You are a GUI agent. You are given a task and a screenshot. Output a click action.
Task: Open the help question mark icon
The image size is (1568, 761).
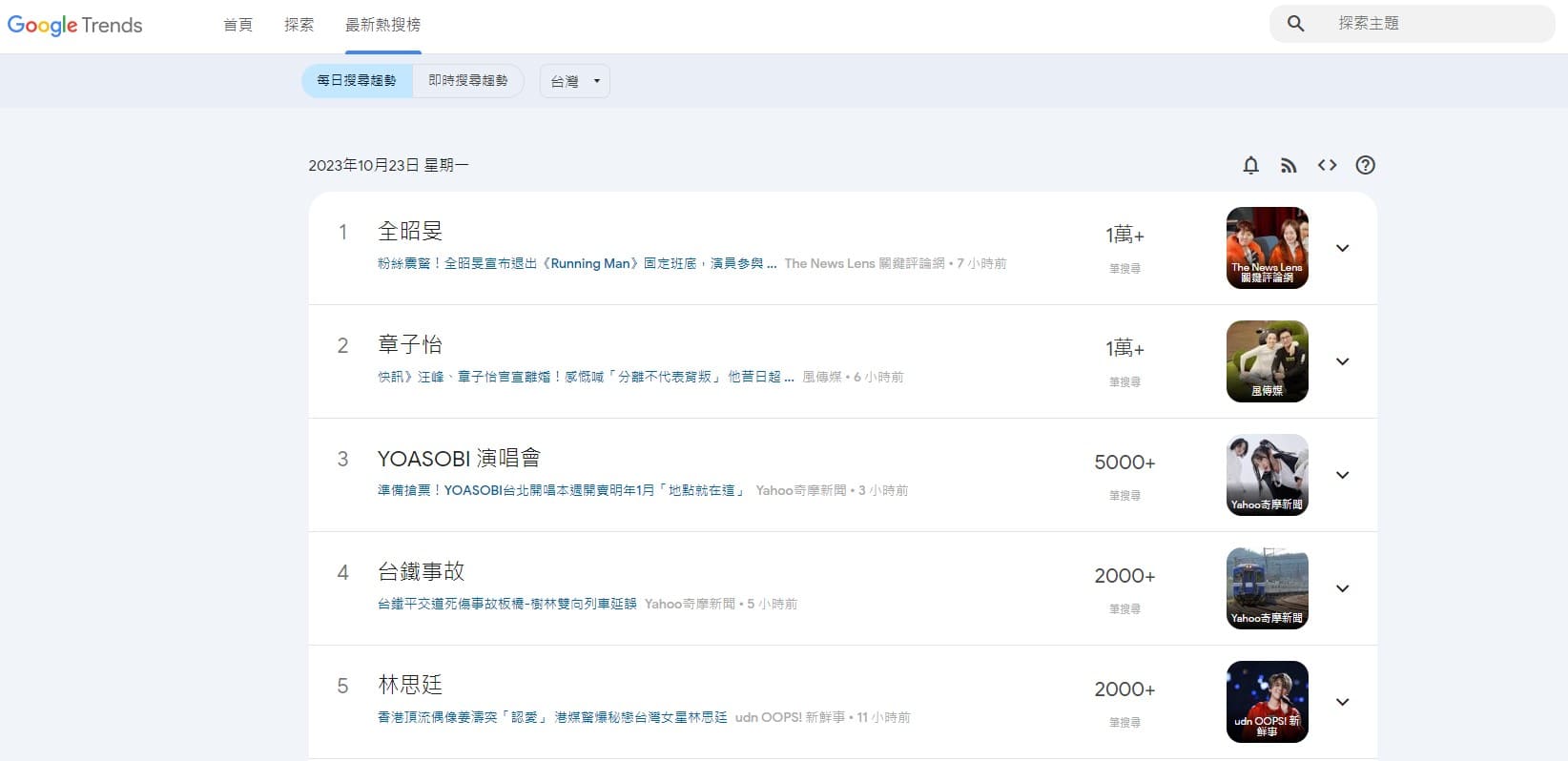[x=1366, y=165]
